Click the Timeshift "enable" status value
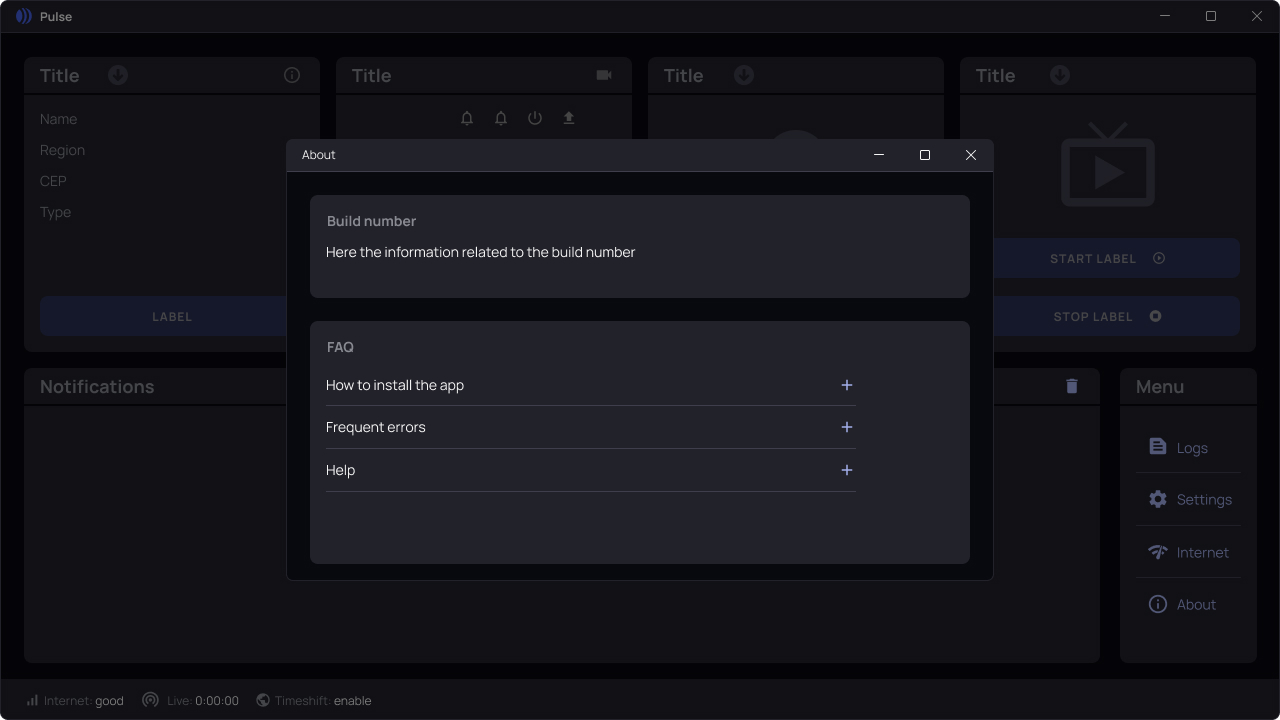 pyautogui.click(x=352, y=701)
